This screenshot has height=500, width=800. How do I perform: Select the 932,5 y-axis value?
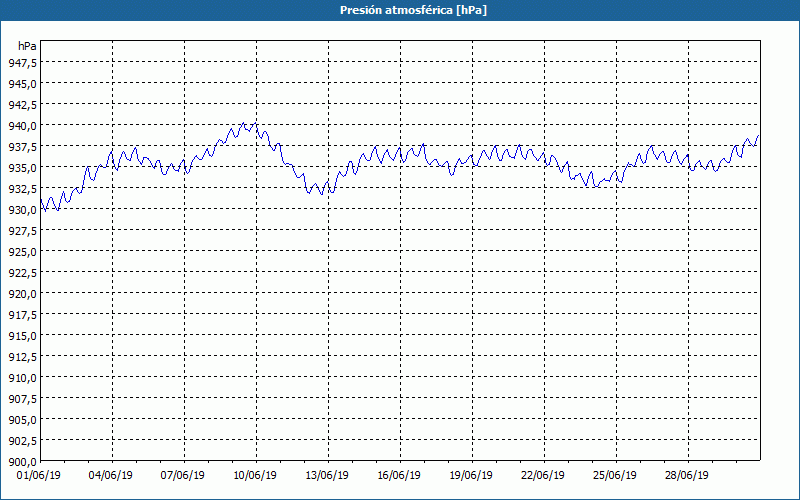(x=22, y=189)
